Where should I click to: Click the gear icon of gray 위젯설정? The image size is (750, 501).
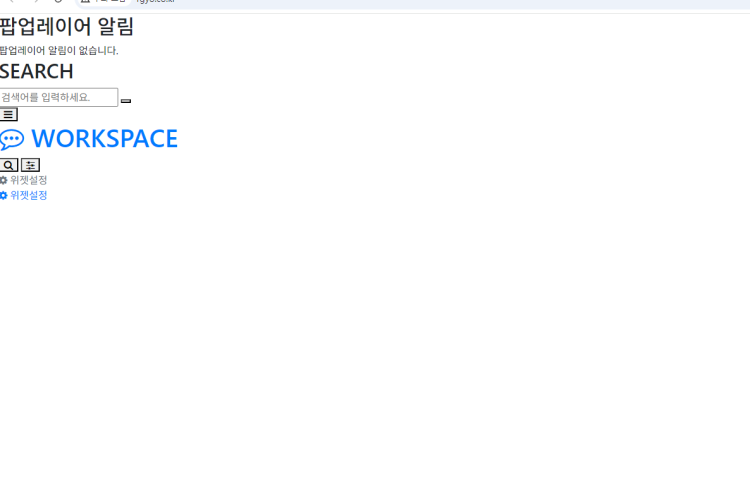pos(3,180)
